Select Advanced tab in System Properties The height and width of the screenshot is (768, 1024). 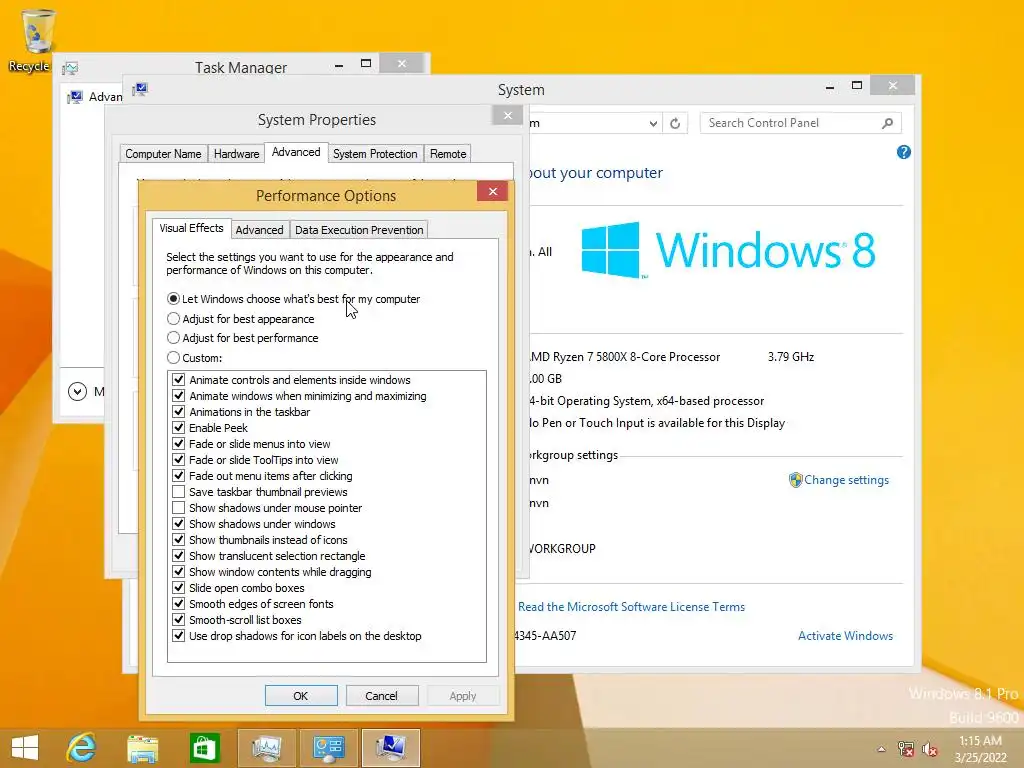(296, 152)
